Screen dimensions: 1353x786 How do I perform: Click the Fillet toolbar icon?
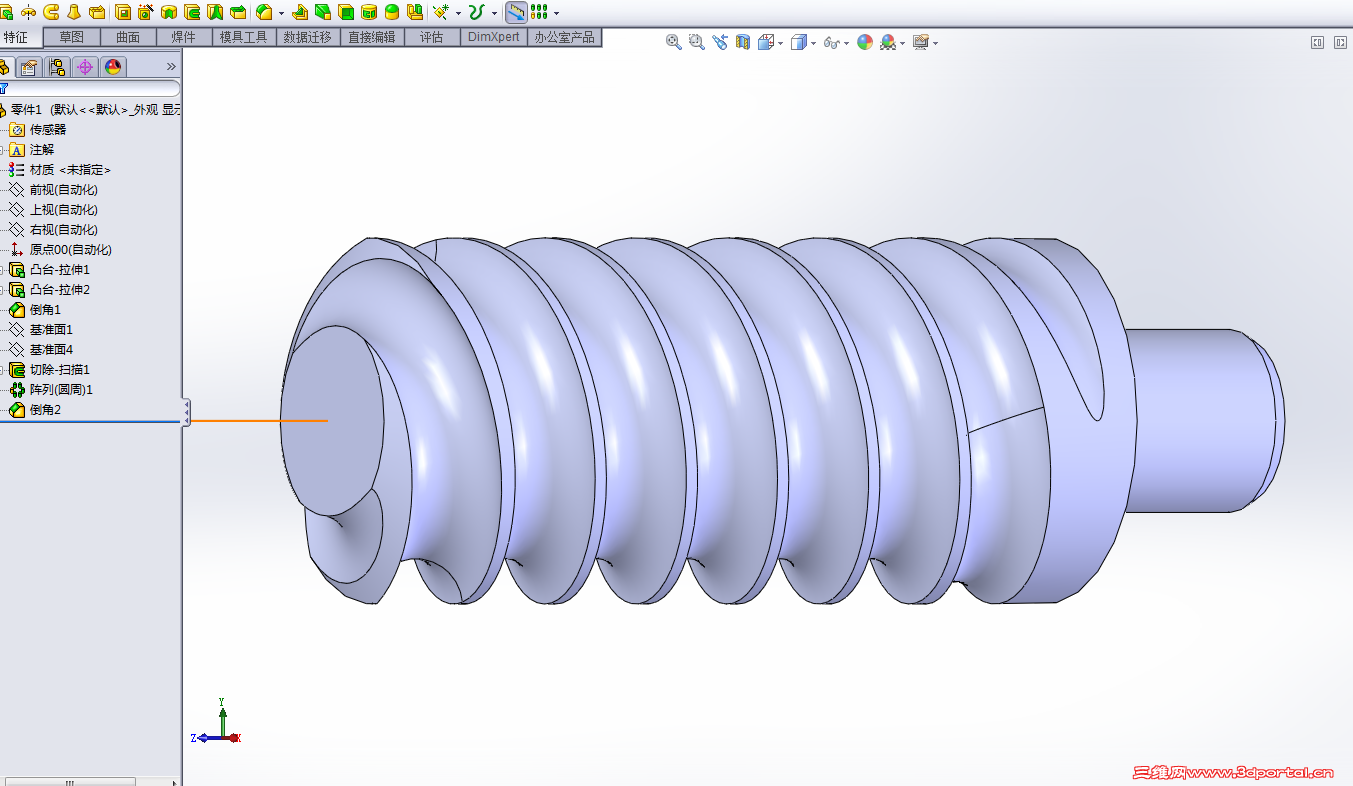tap(264, 12)
